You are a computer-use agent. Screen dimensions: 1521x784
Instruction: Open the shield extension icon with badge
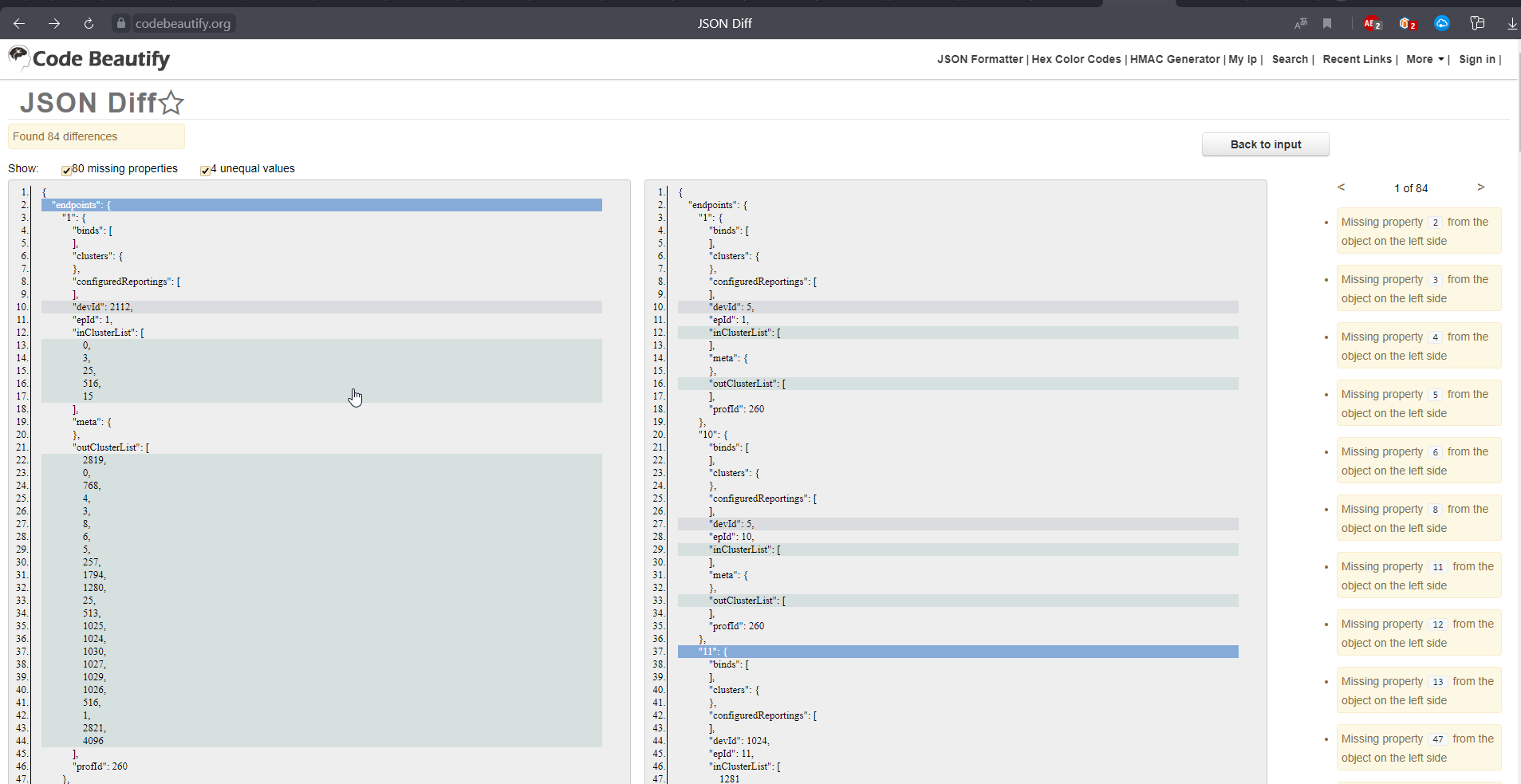click(1407, 24)
